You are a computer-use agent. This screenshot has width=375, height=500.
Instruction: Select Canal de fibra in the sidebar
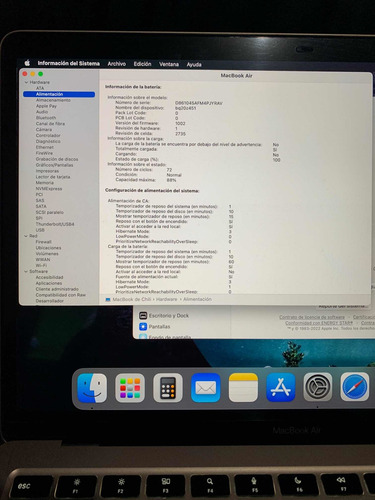50,124
